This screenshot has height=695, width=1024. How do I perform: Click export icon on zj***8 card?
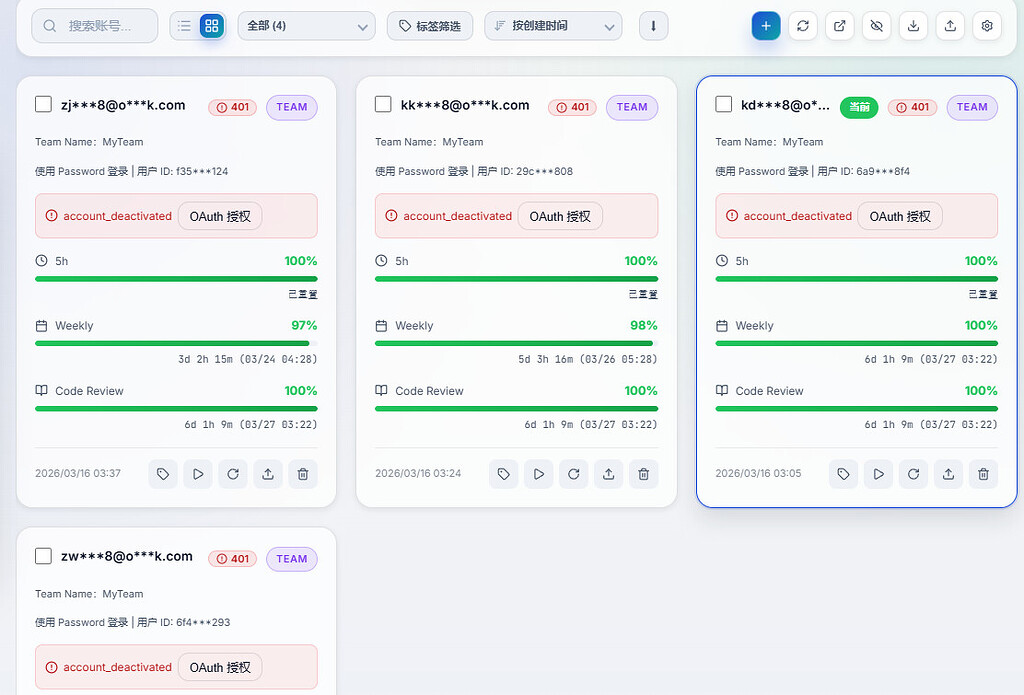pyautogui.click(x=268, y=474)
